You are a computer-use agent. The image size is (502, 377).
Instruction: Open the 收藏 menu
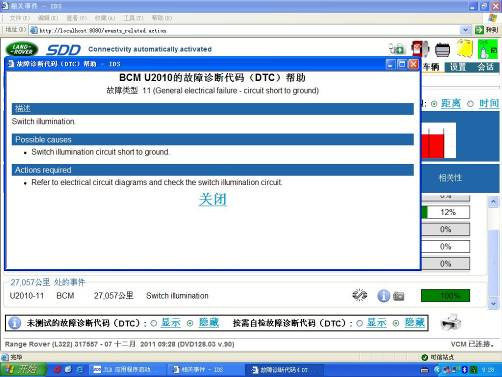[x=104, y=18]
